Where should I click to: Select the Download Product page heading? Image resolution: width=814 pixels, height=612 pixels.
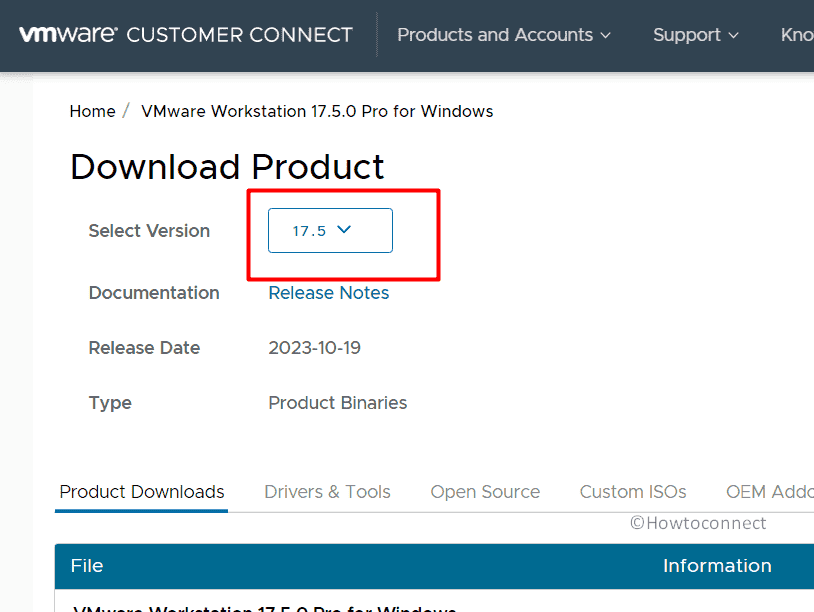coord(226,166)
